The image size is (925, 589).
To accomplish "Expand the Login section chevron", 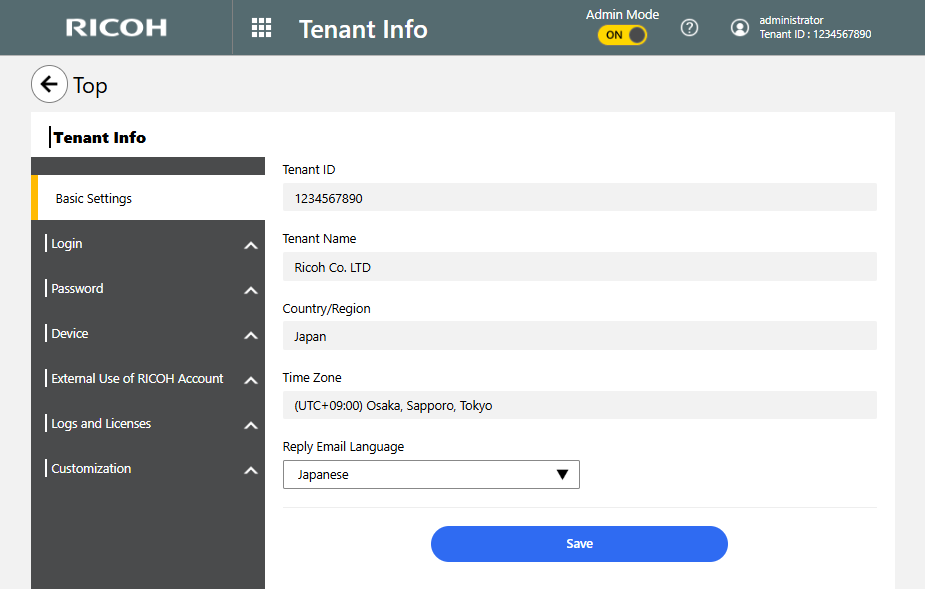I will tap(250, 245).
